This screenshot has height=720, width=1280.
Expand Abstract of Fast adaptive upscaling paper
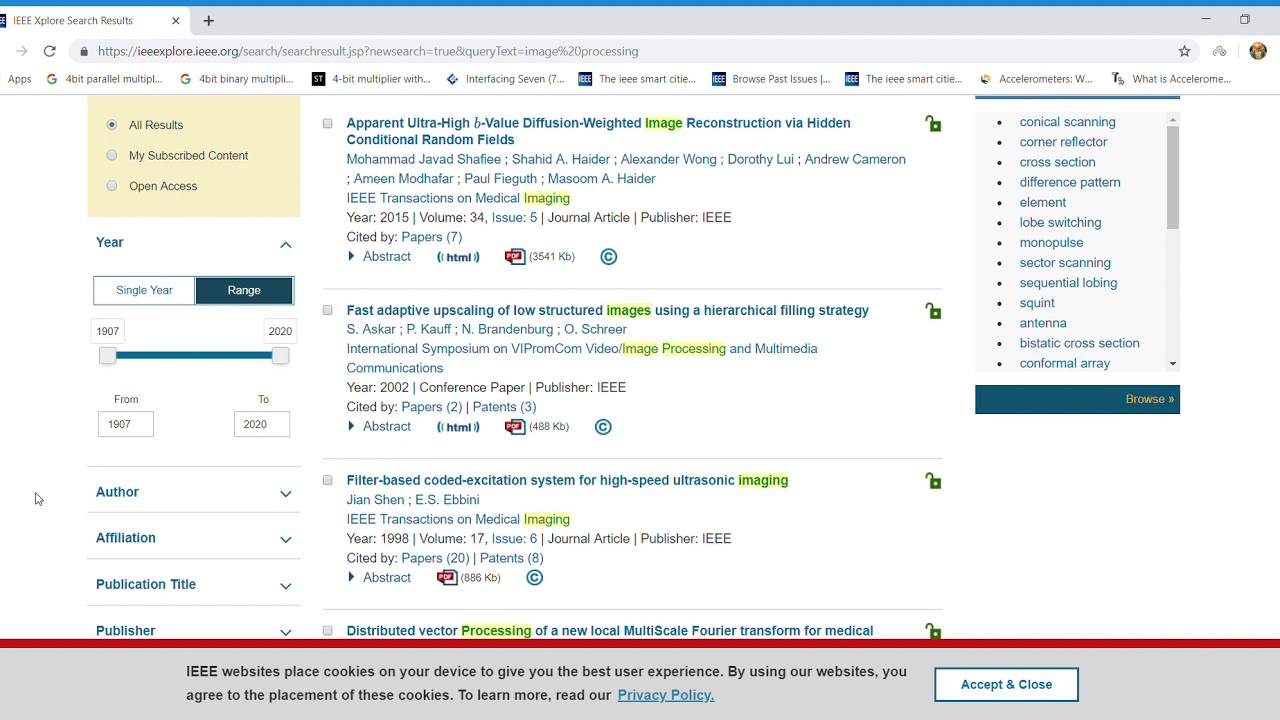coord(379,427)
